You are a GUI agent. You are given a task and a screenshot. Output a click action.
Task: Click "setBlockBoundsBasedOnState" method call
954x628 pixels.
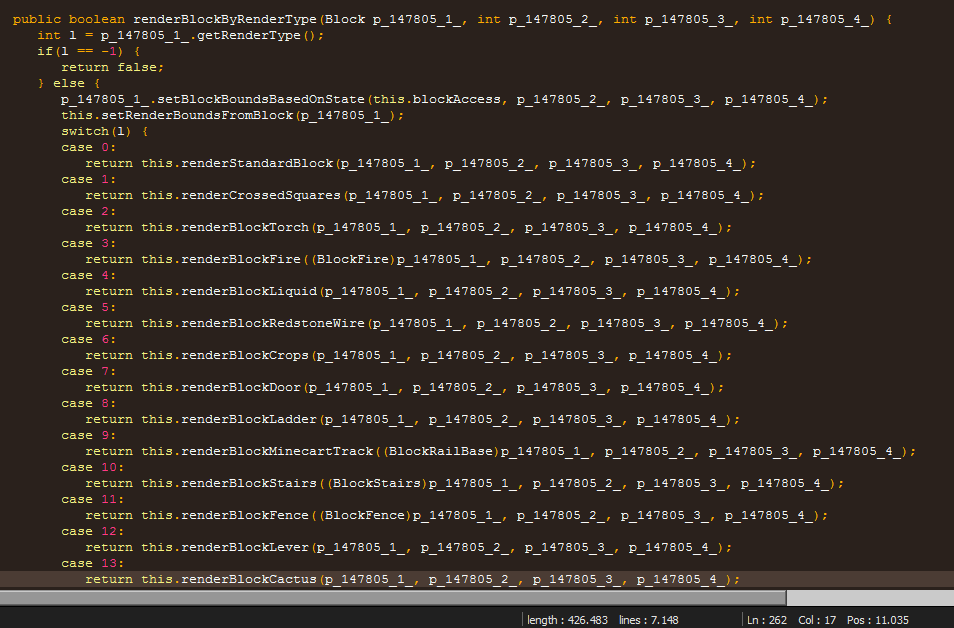(x=261, y=99)
